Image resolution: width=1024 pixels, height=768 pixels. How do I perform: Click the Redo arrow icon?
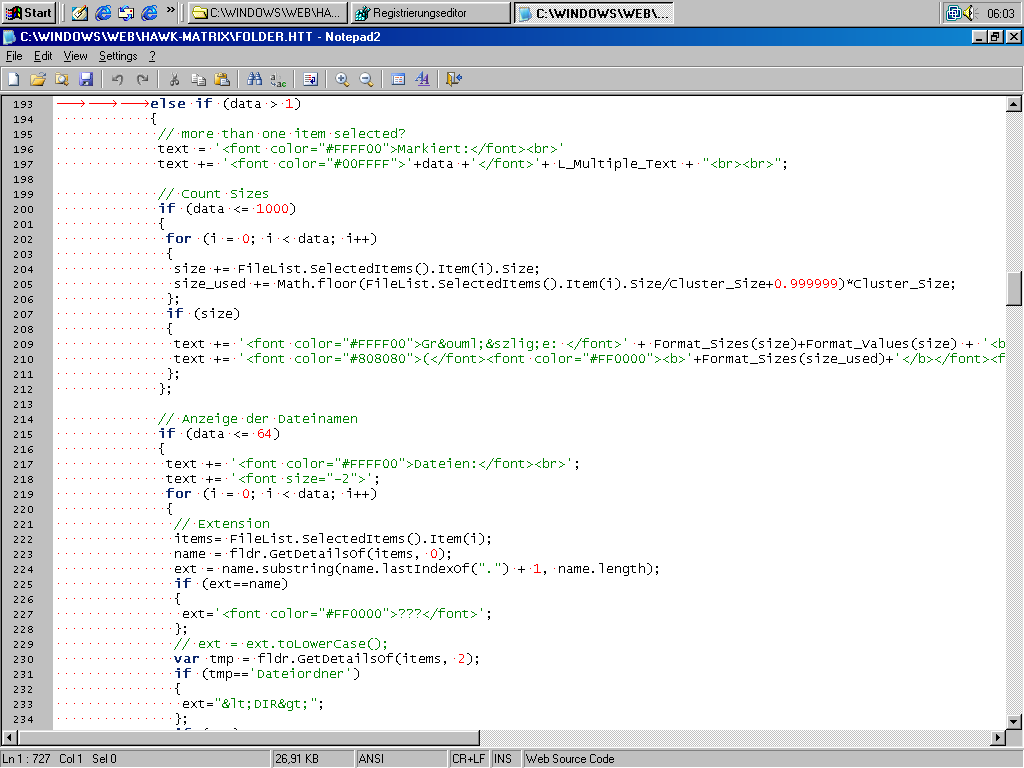pos(142,80)
